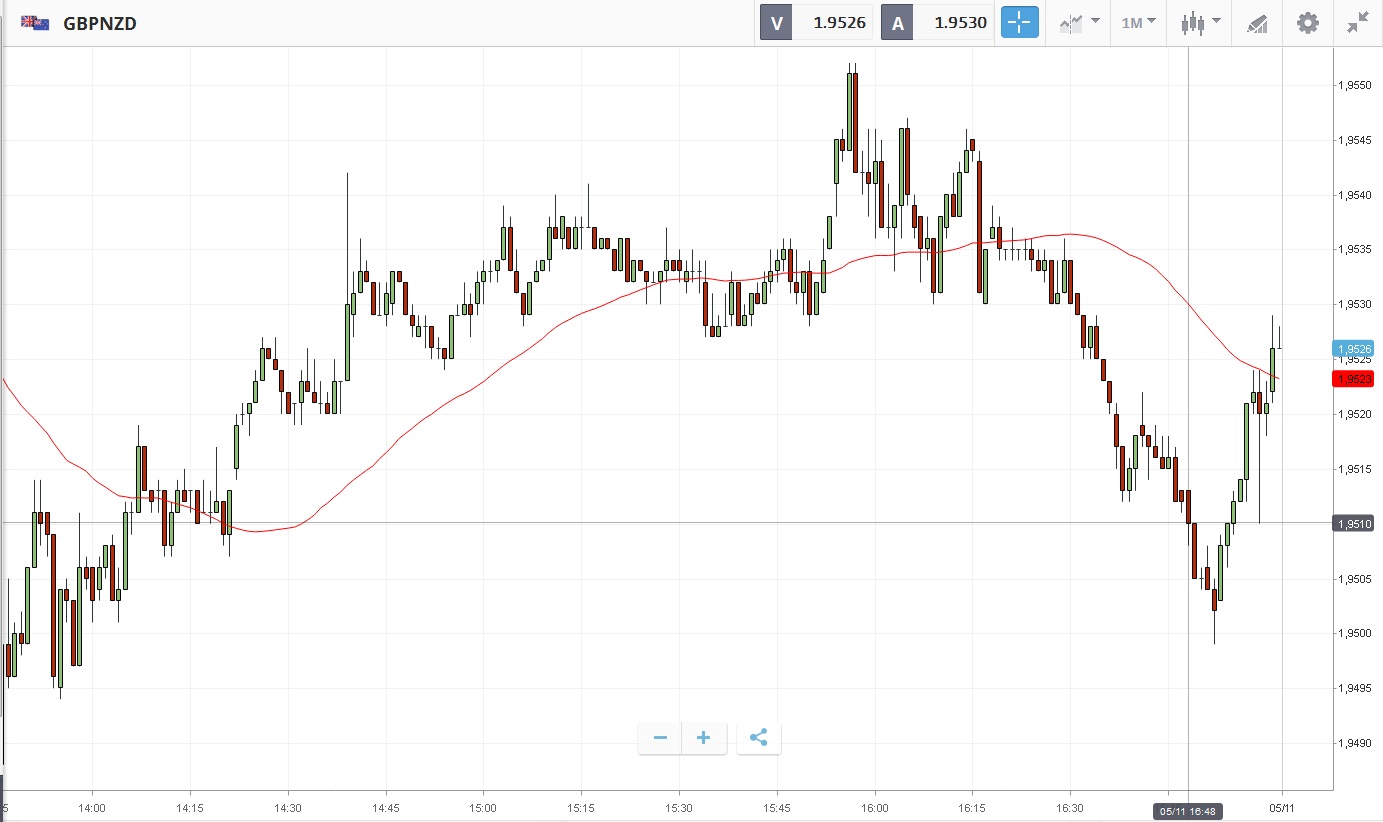
Task: Zoom out the chart with minus button
Action: click(660, 738)
